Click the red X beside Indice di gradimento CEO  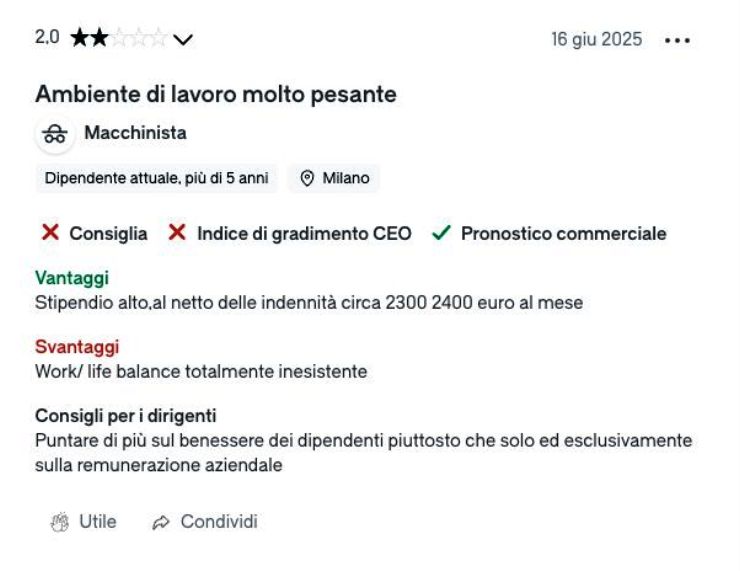[177, 233]
